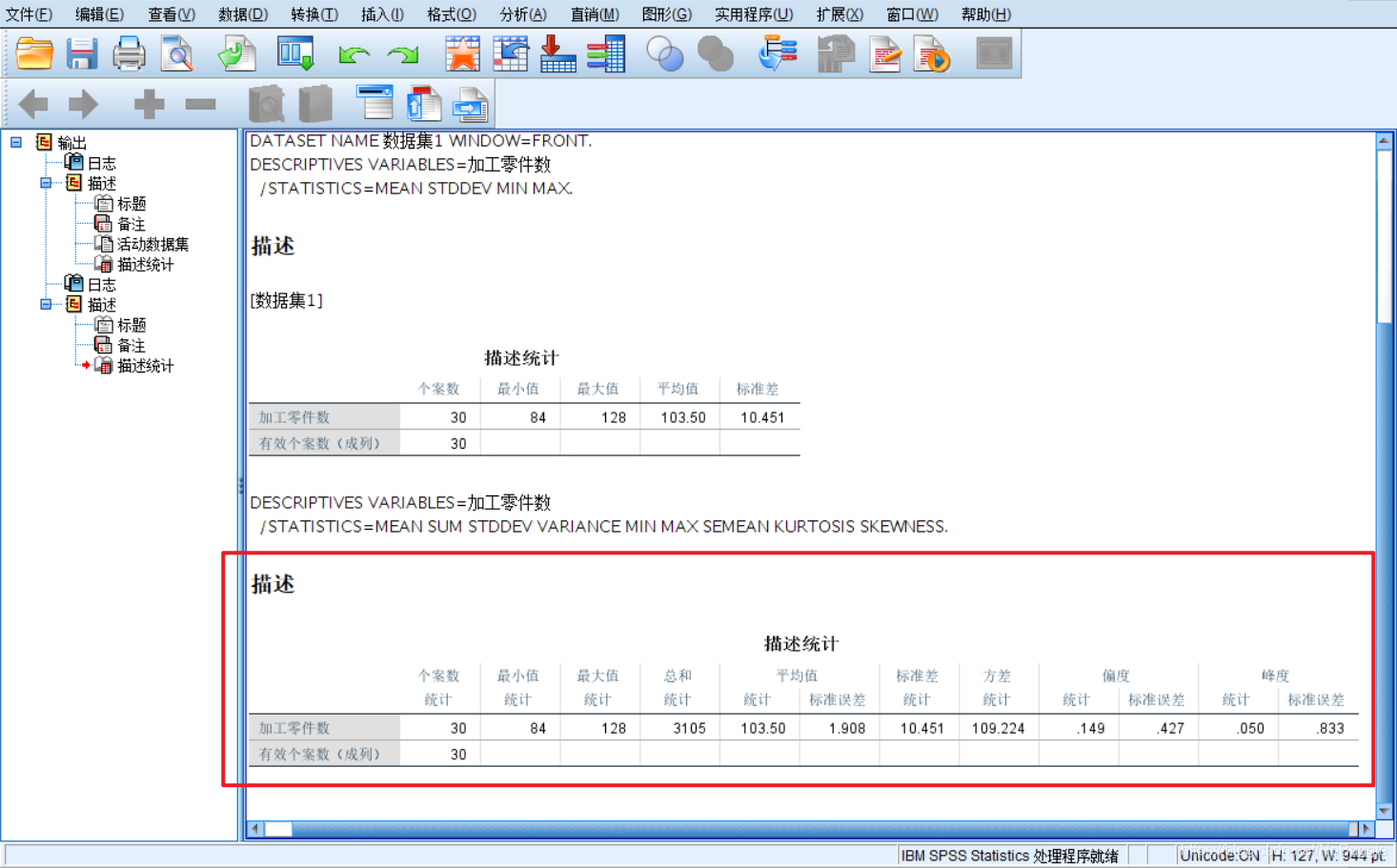This screenshot has height=868, width=1397.
Task: Insert a title with the red-top page icon
Action: (424, 104)
